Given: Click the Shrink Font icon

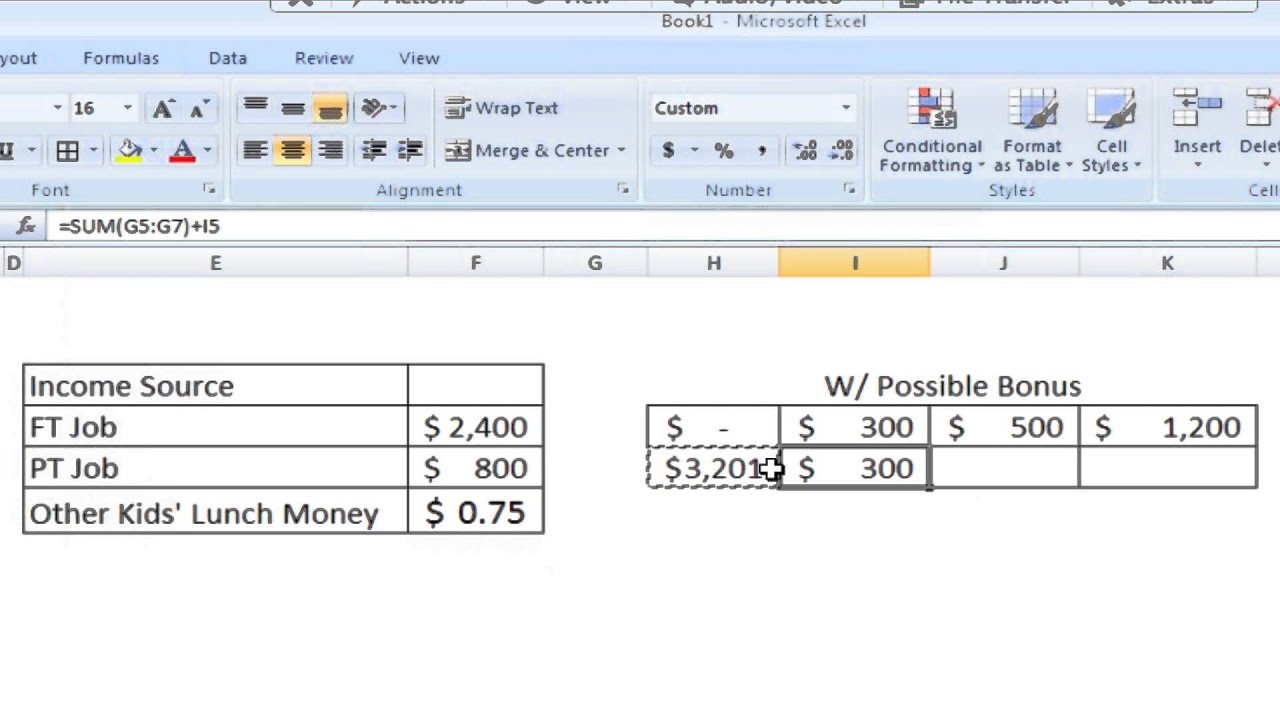Looking at the screenshot, I should pos(200,108).
